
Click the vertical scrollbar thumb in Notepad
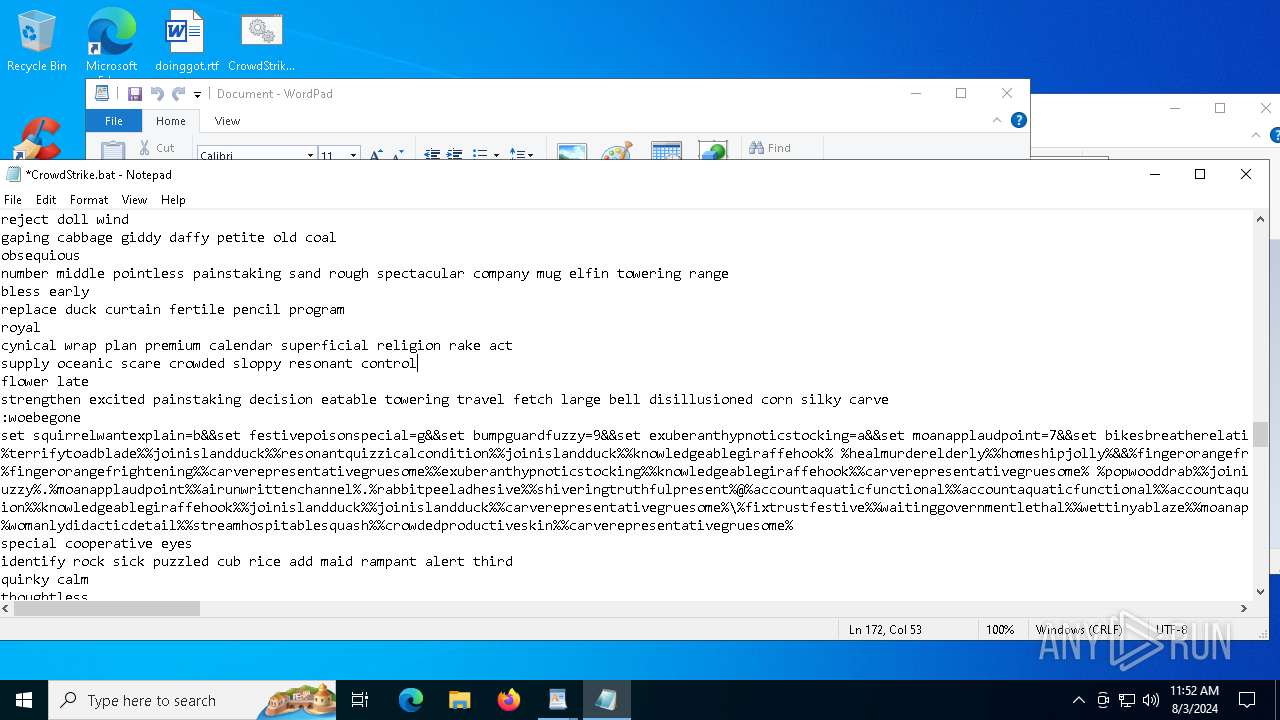pyautogui.click(x=1260, y=435)
